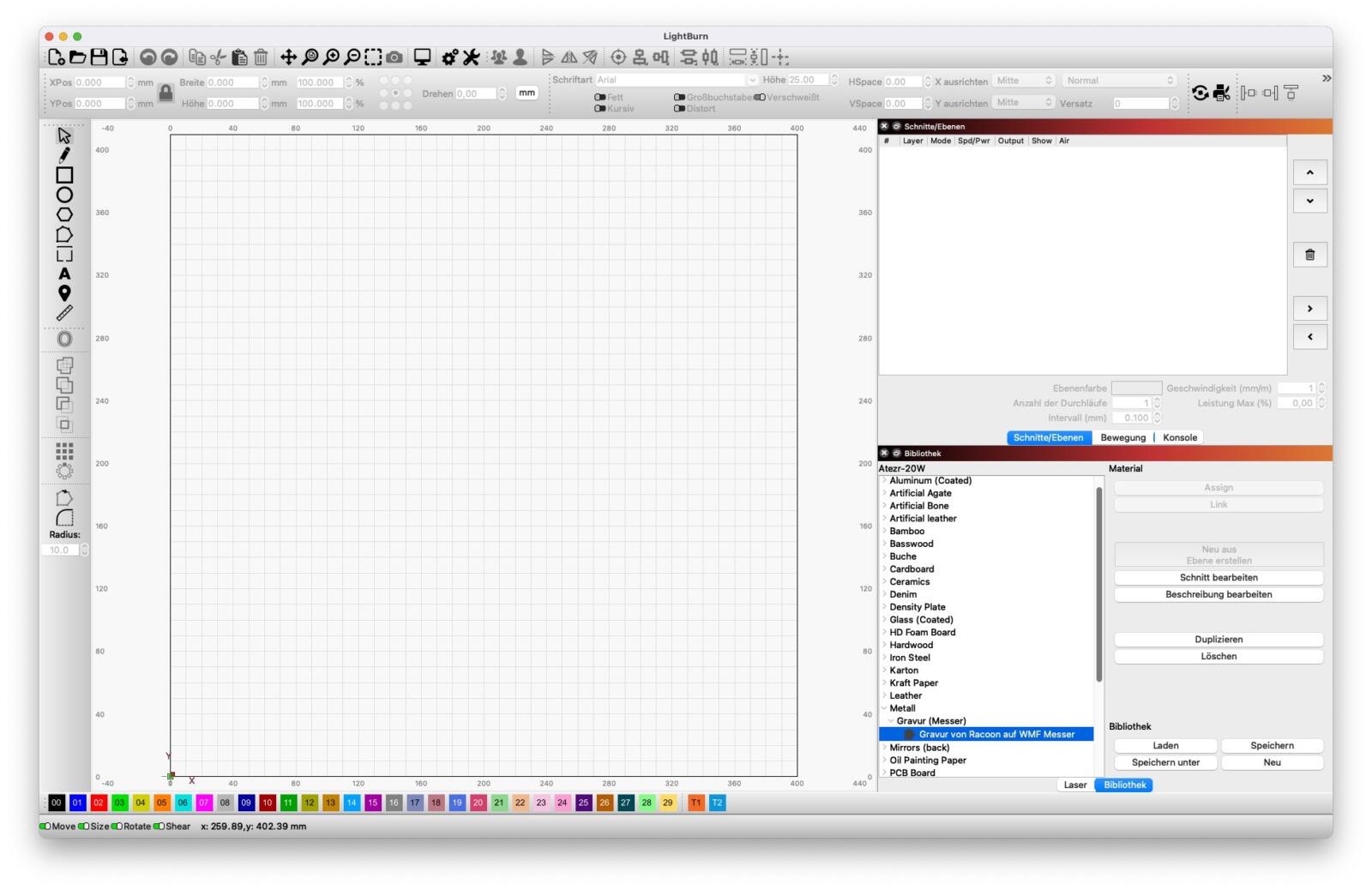Choose the Text tool

(x=64, y=274)
